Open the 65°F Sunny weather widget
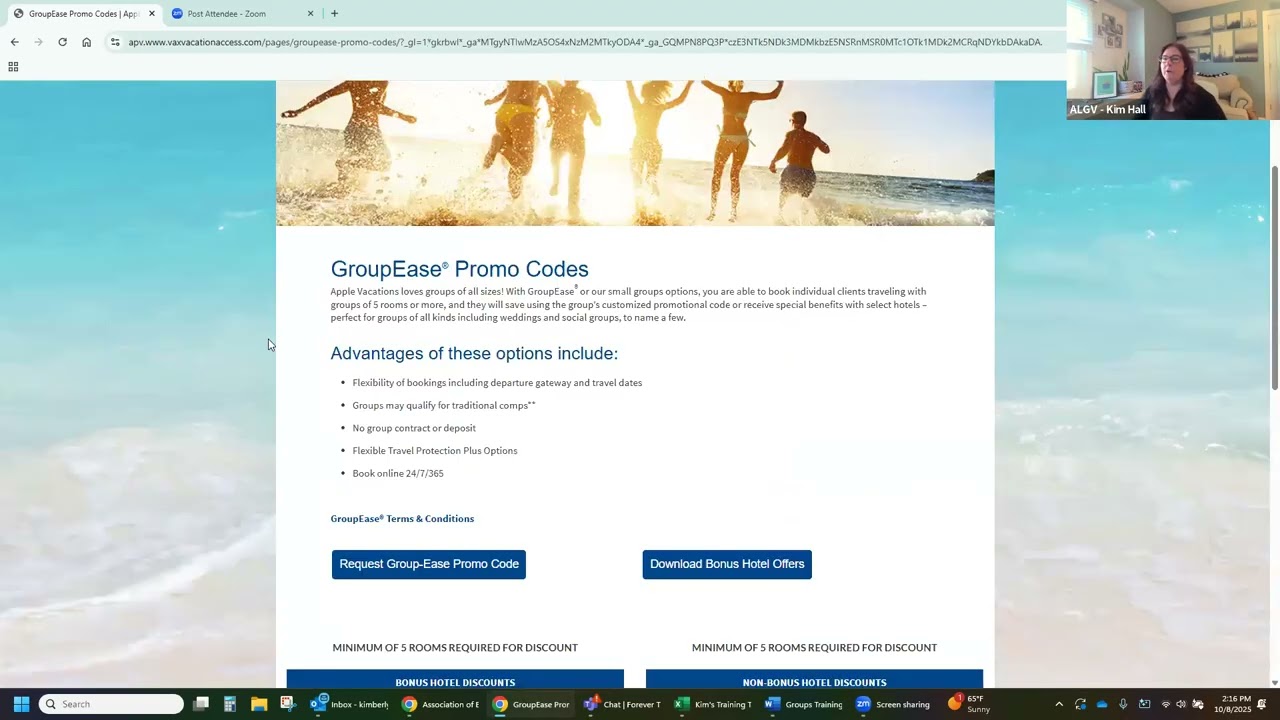Viewport: 1280px width, 720px height. tap(969, 704)
